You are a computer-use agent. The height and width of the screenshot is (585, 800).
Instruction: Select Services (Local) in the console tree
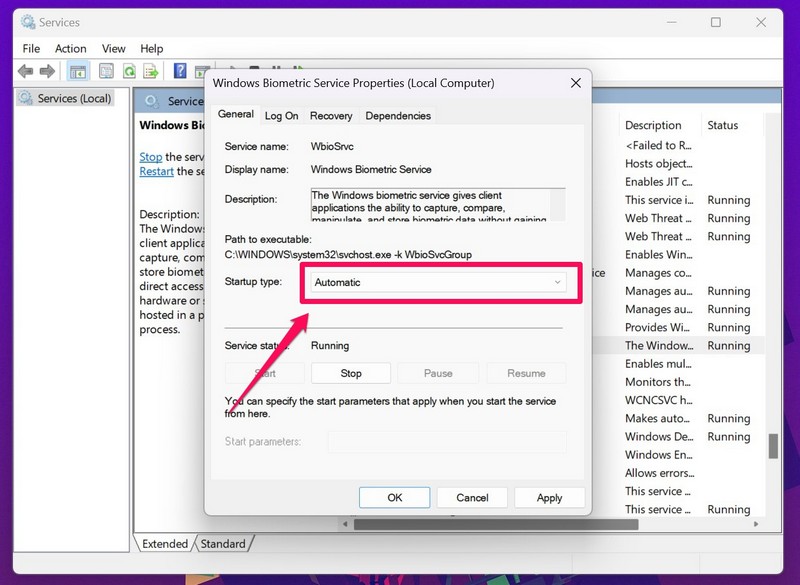click(x=74, y=98)
